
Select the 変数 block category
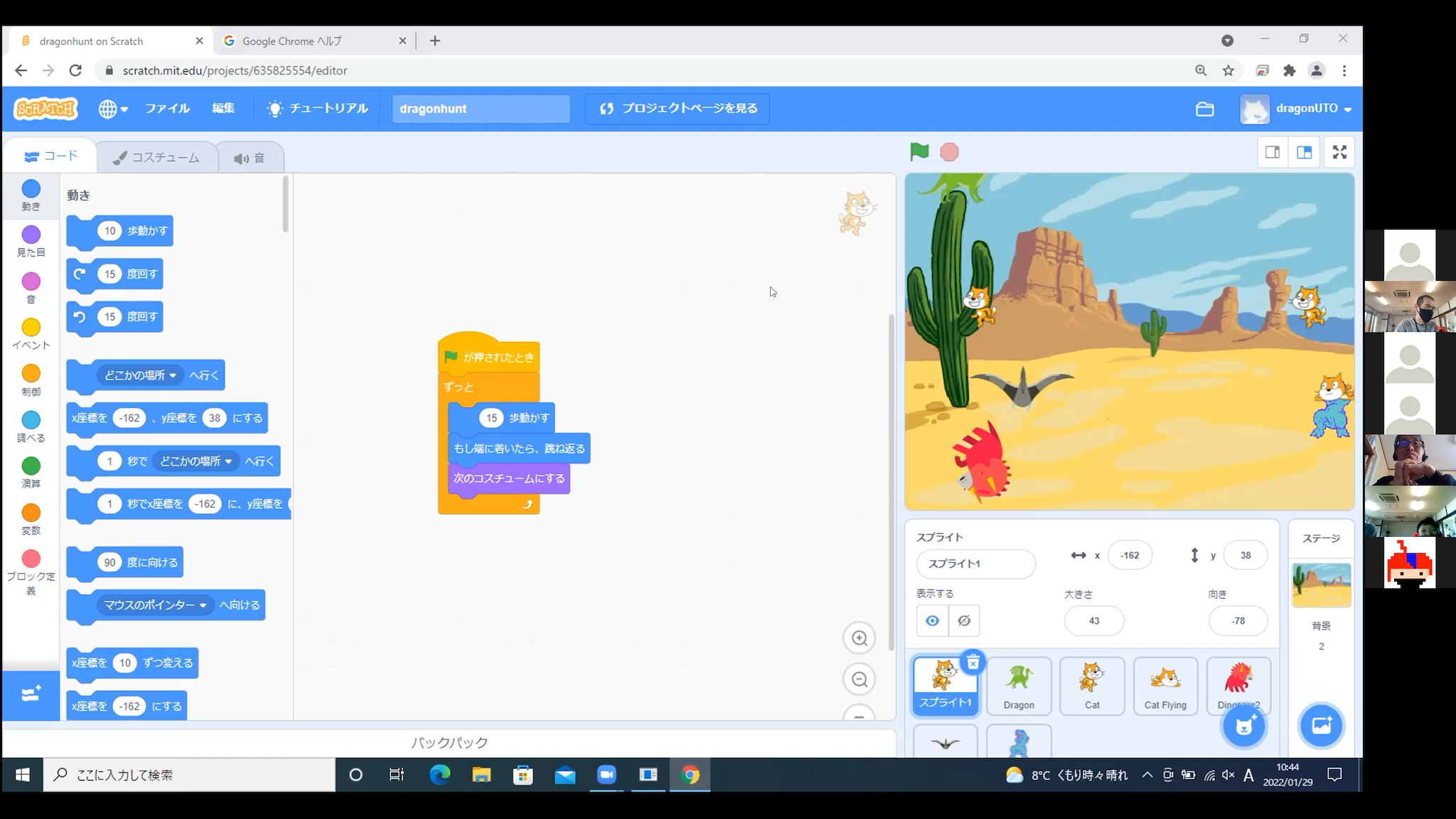coord(31,519)
